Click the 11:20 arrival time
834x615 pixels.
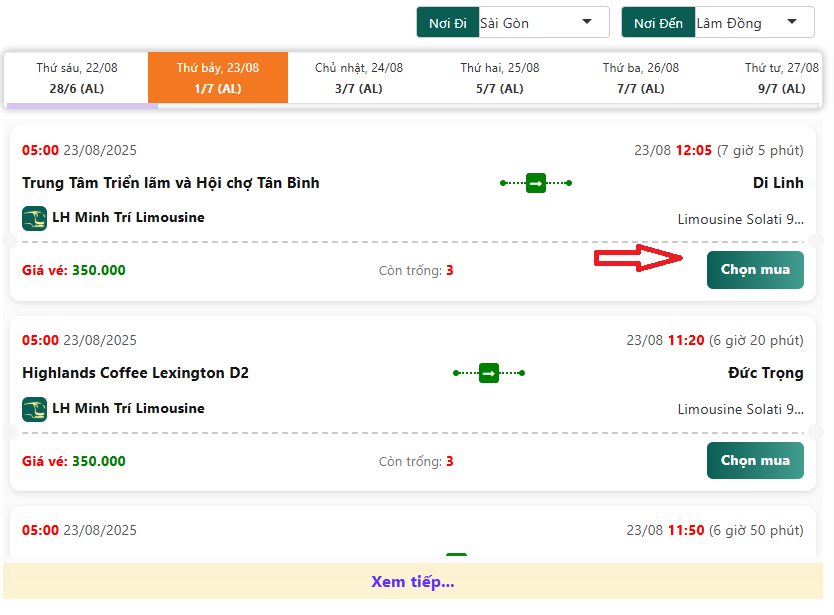pos(686,340)
